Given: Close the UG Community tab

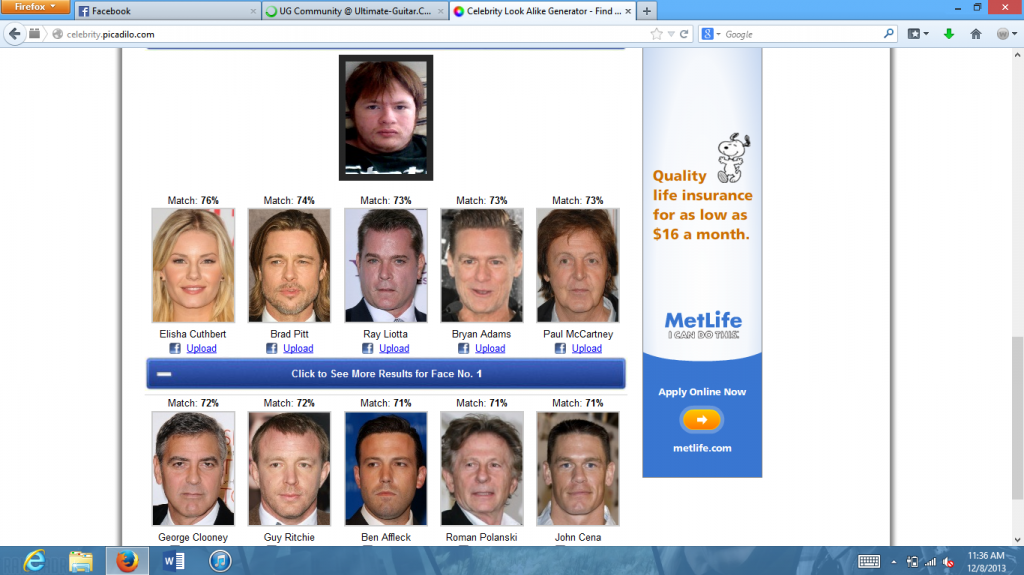Looking at the screenshot, I should click(x=441, y=11).
